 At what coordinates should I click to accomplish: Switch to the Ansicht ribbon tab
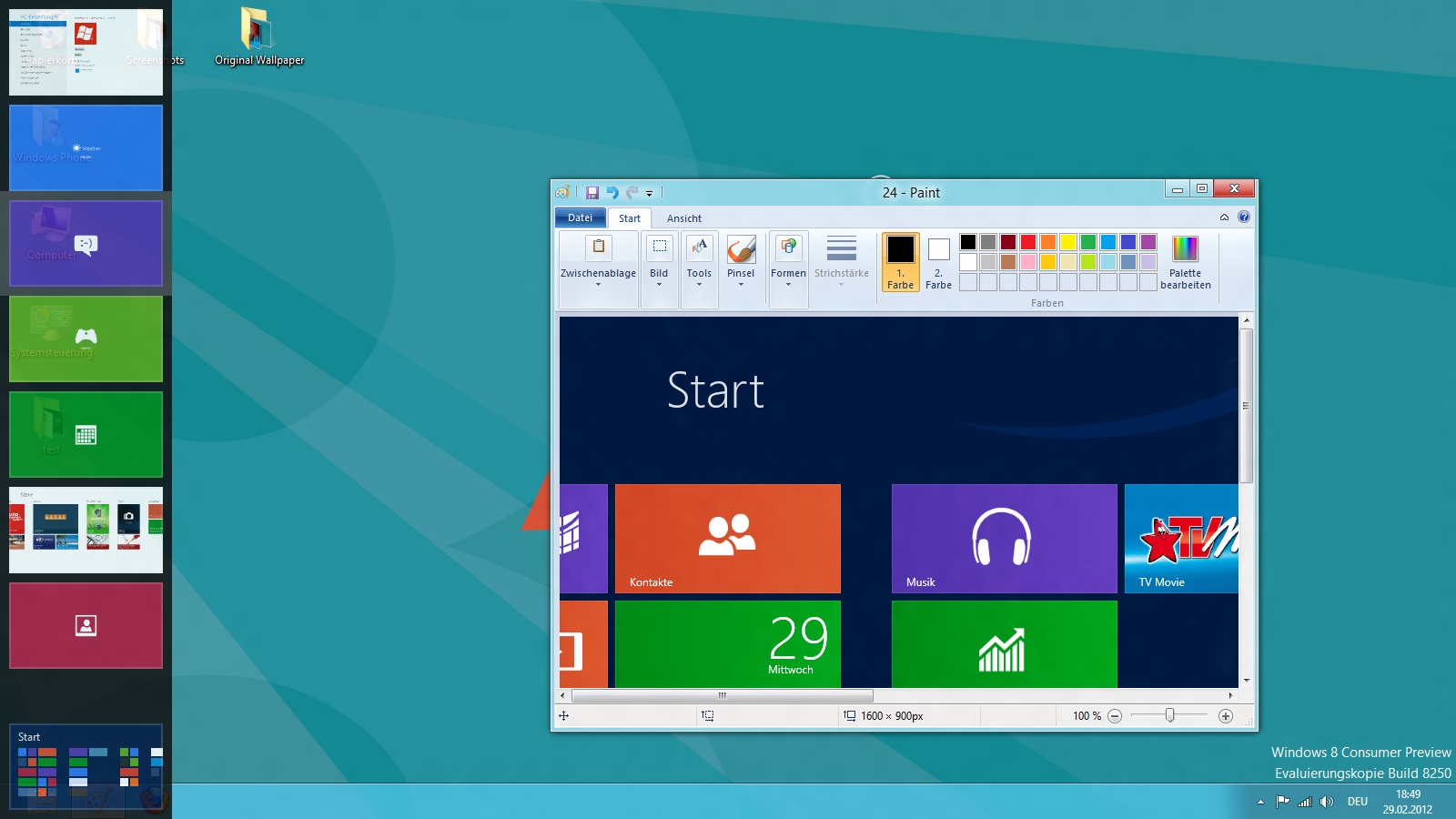(x=684, y=218)
